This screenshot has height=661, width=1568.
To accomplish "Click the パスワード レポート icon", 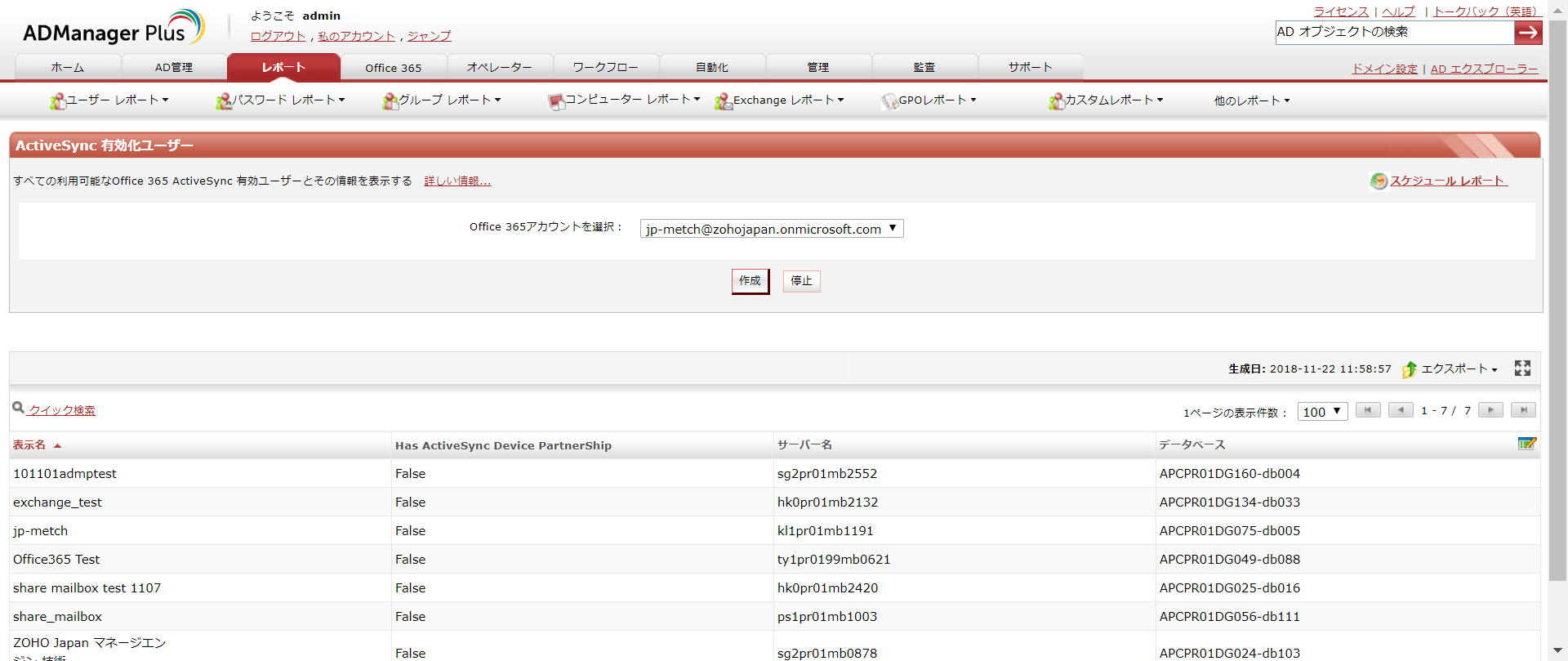I will tap(224, 101).
